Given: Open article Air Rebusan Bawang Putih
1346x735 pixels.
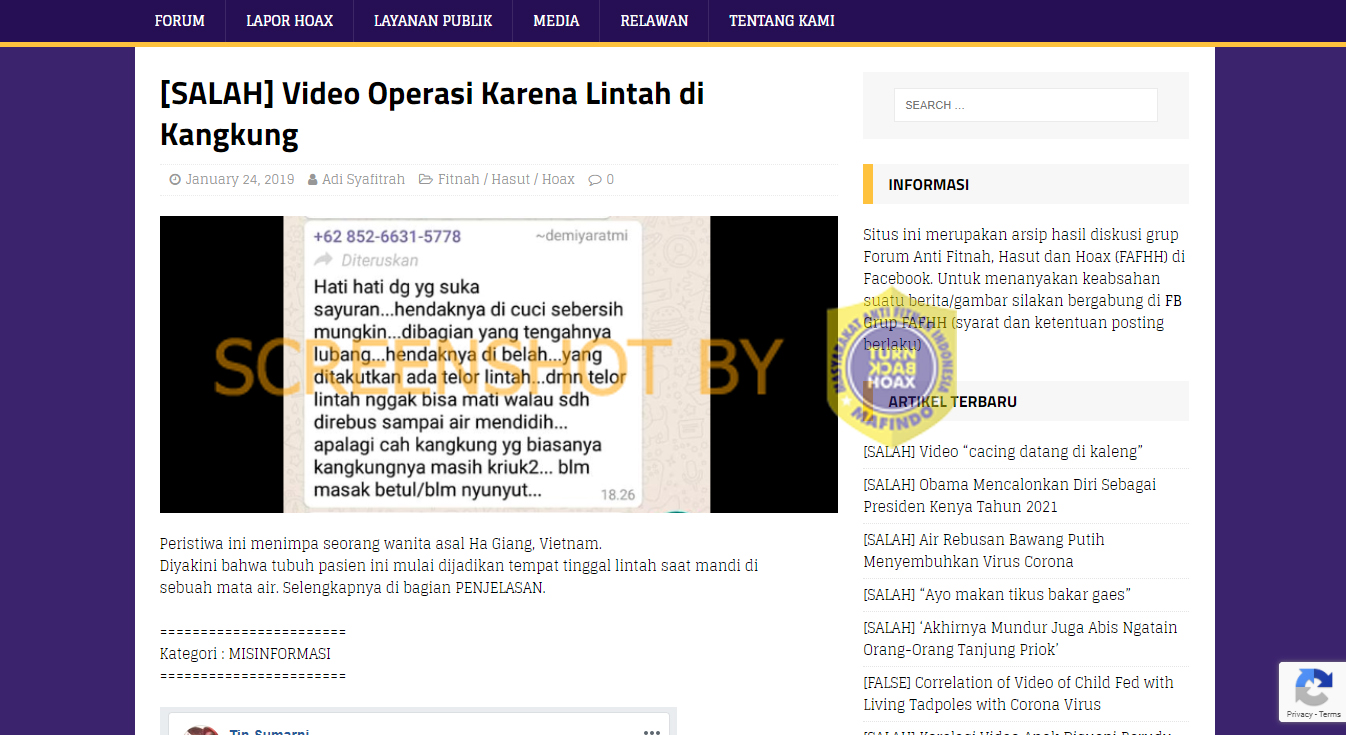Looking at the screenshot, I should coord(984,551).
